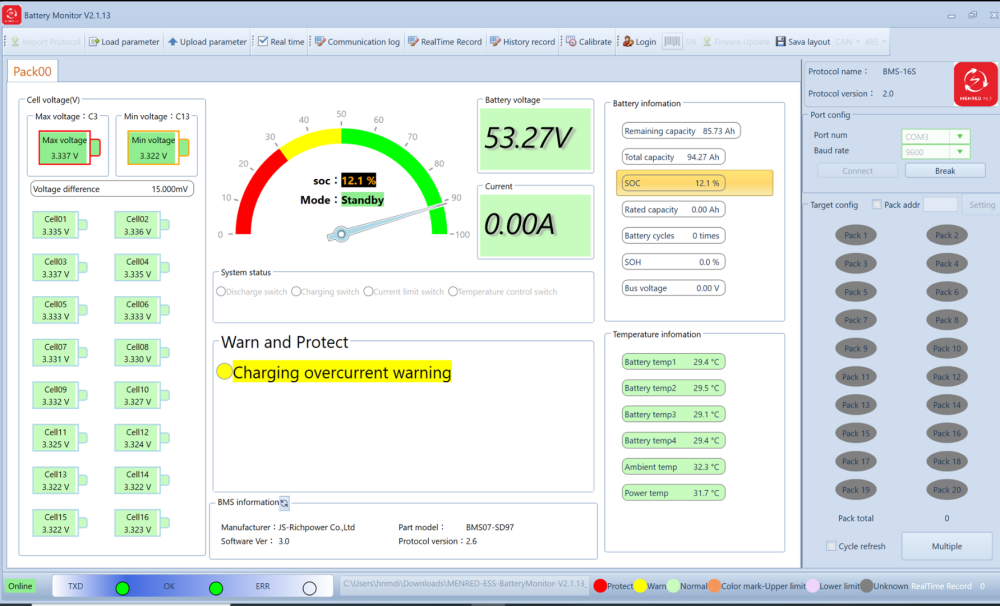1000x606 pixels.
Task: Click the Connect button
Action: [857, 171]
